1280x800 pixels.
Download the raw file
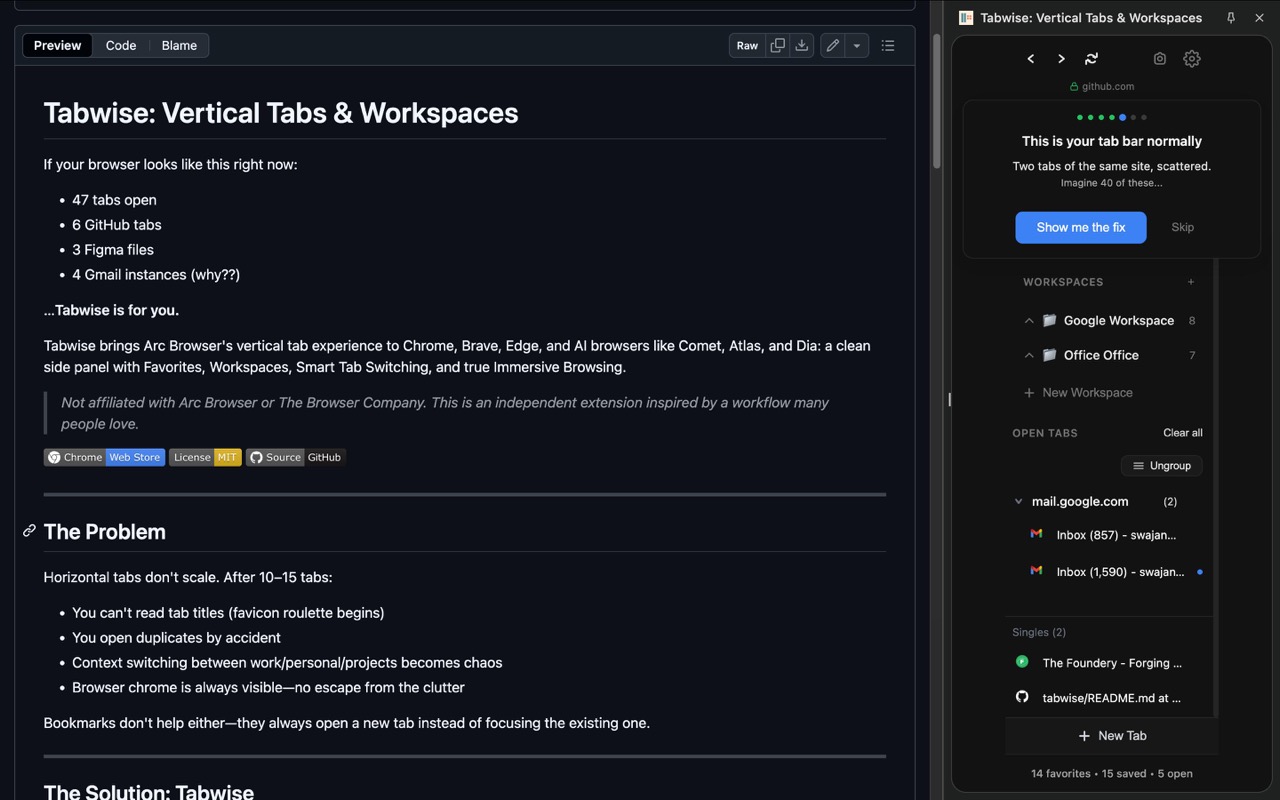[x=801, y=45]
